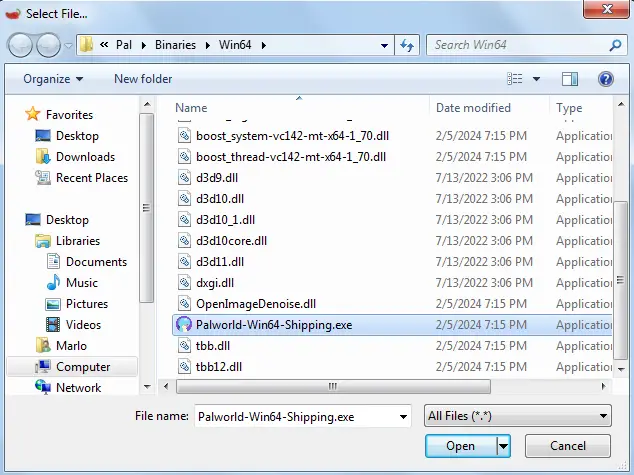Open the Pictures library

pyautogui.click(x=76, y=304)
